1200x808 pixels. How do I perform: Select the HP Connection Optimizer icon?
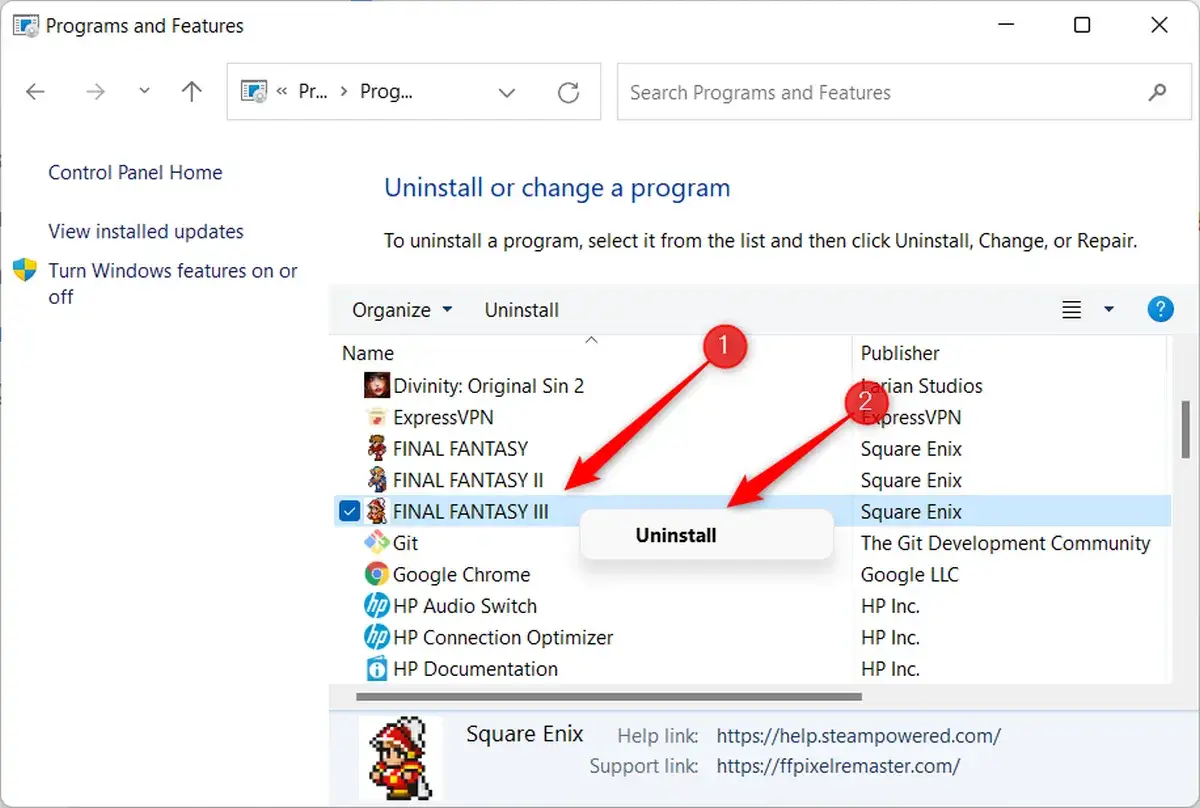[x=377, y=637]
